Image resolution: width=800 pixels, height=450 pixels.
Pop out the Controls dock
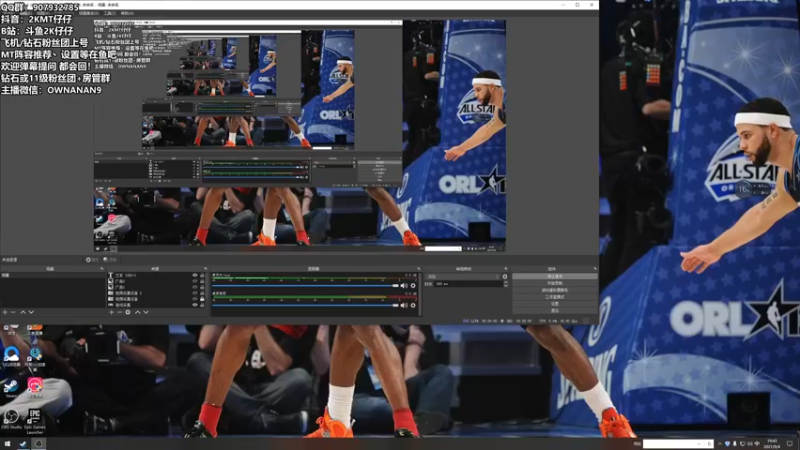coord(595,269)
